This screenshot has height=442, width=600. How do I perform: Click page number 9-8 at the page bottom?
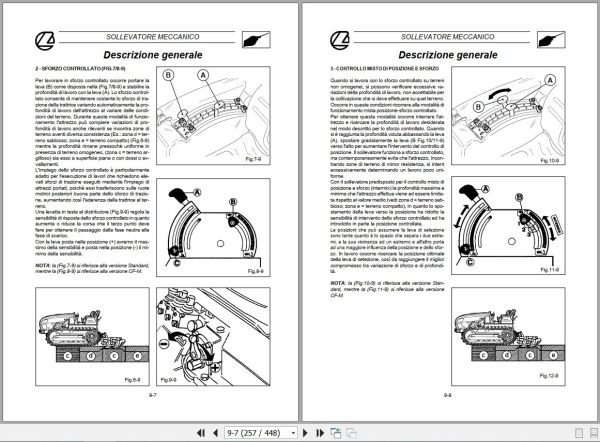point(448,395)
